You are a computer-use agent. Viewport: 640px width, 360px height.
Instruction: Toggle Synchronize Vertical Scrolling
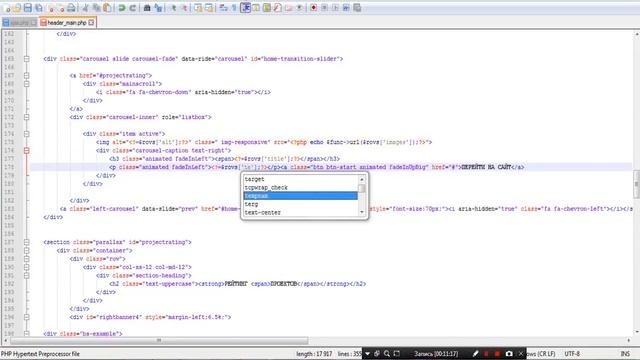pos(198,8)
